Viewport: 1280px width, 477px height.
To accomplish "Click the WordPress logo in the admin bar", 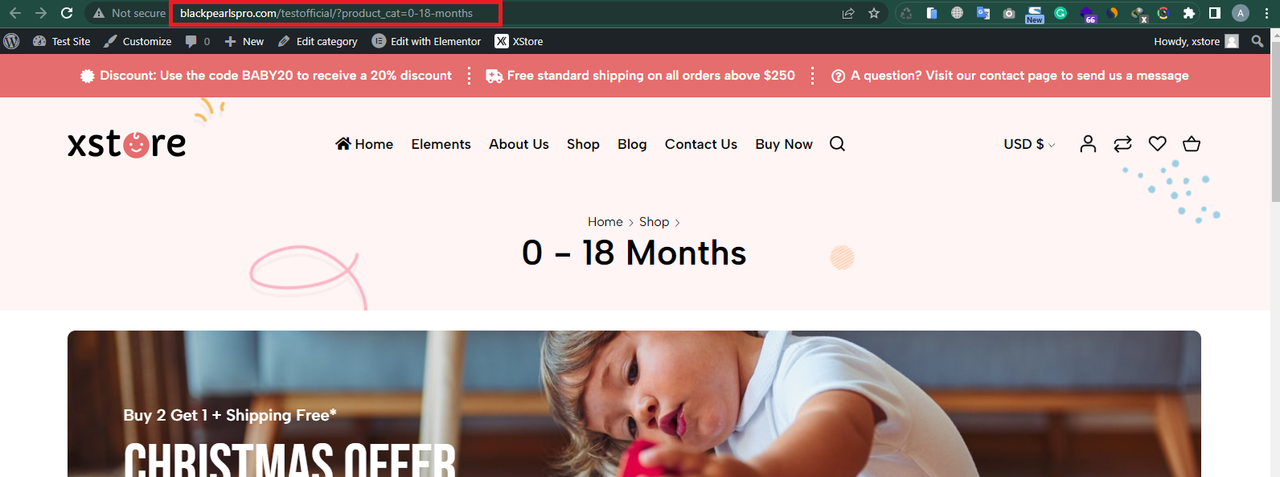I will click(x=12, y=41).
